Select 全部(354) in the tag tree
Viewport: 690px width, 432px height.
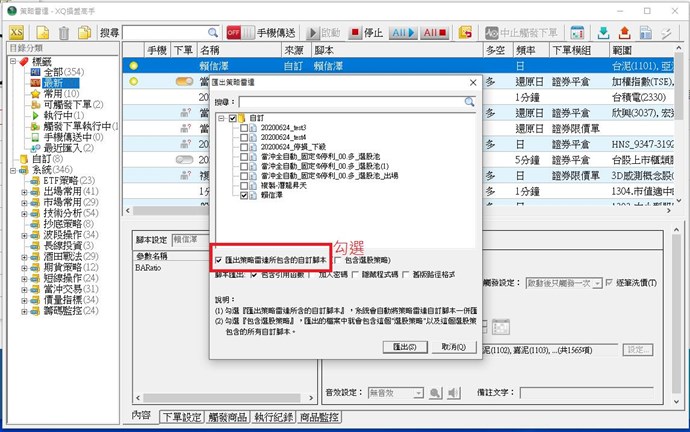[63, 72]
